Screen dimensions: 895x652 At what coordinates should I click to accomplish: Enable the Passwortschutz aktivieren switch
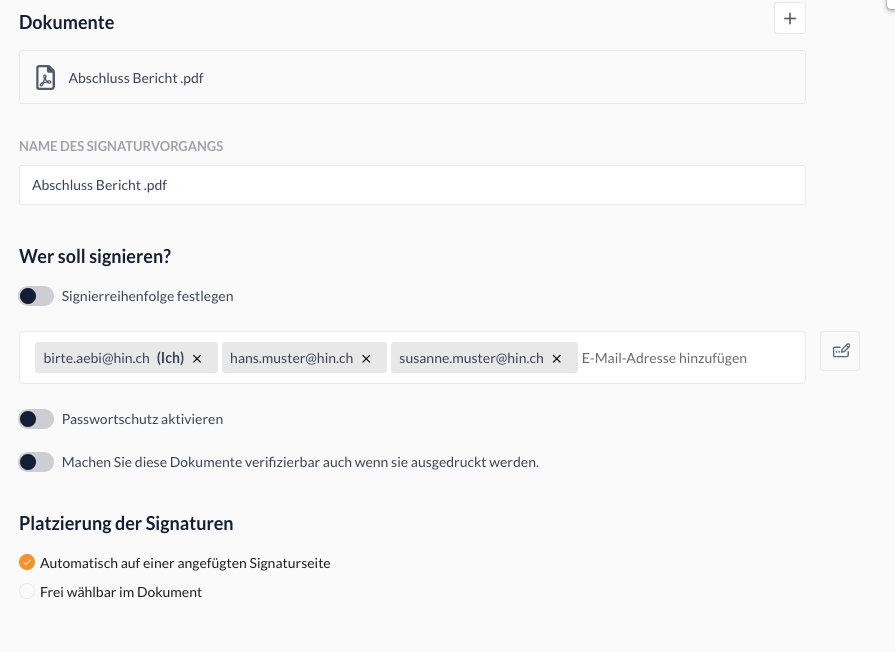[36, 419]
